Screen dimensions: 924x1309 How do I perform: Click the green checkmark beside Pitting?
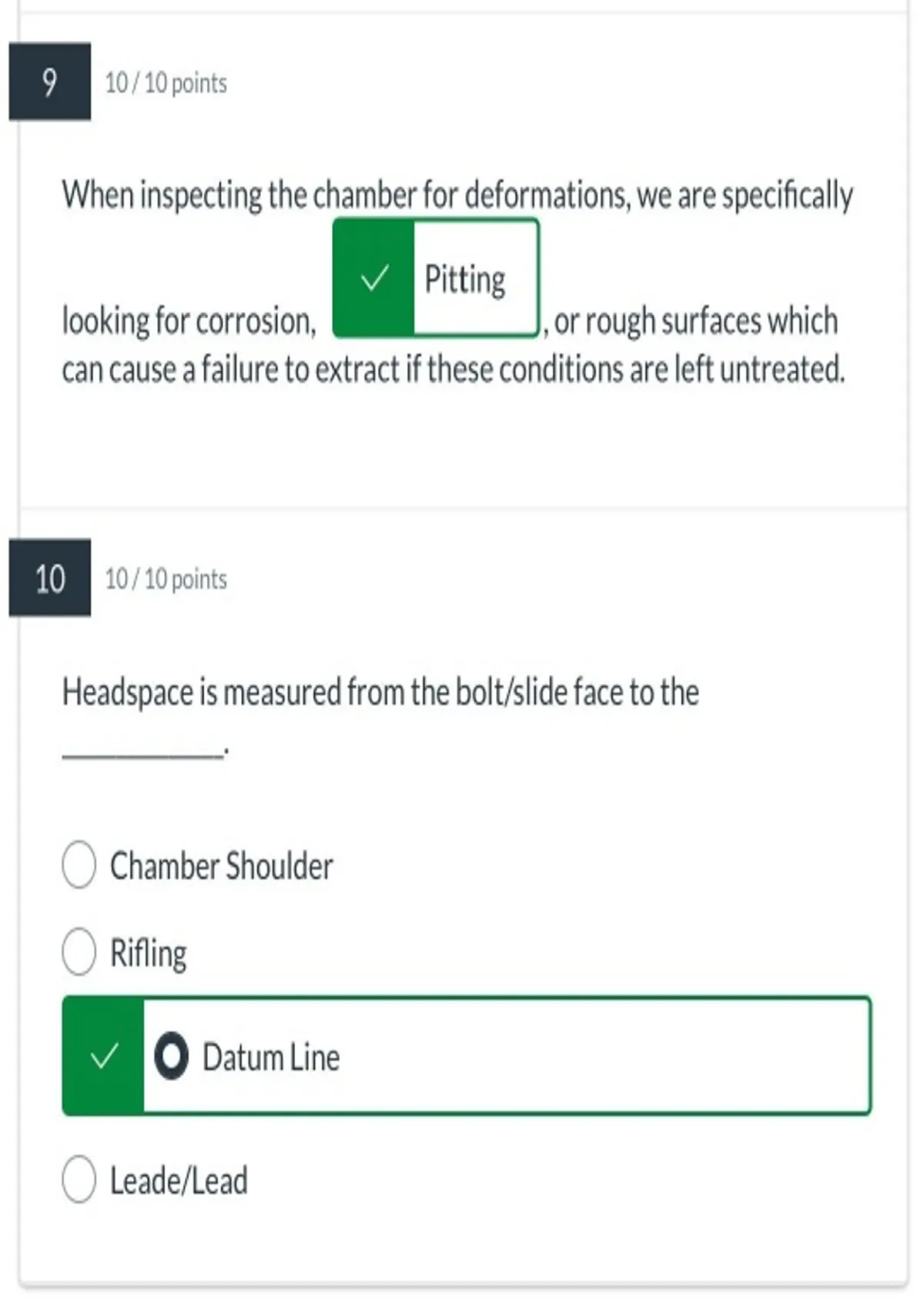point(374,278)
